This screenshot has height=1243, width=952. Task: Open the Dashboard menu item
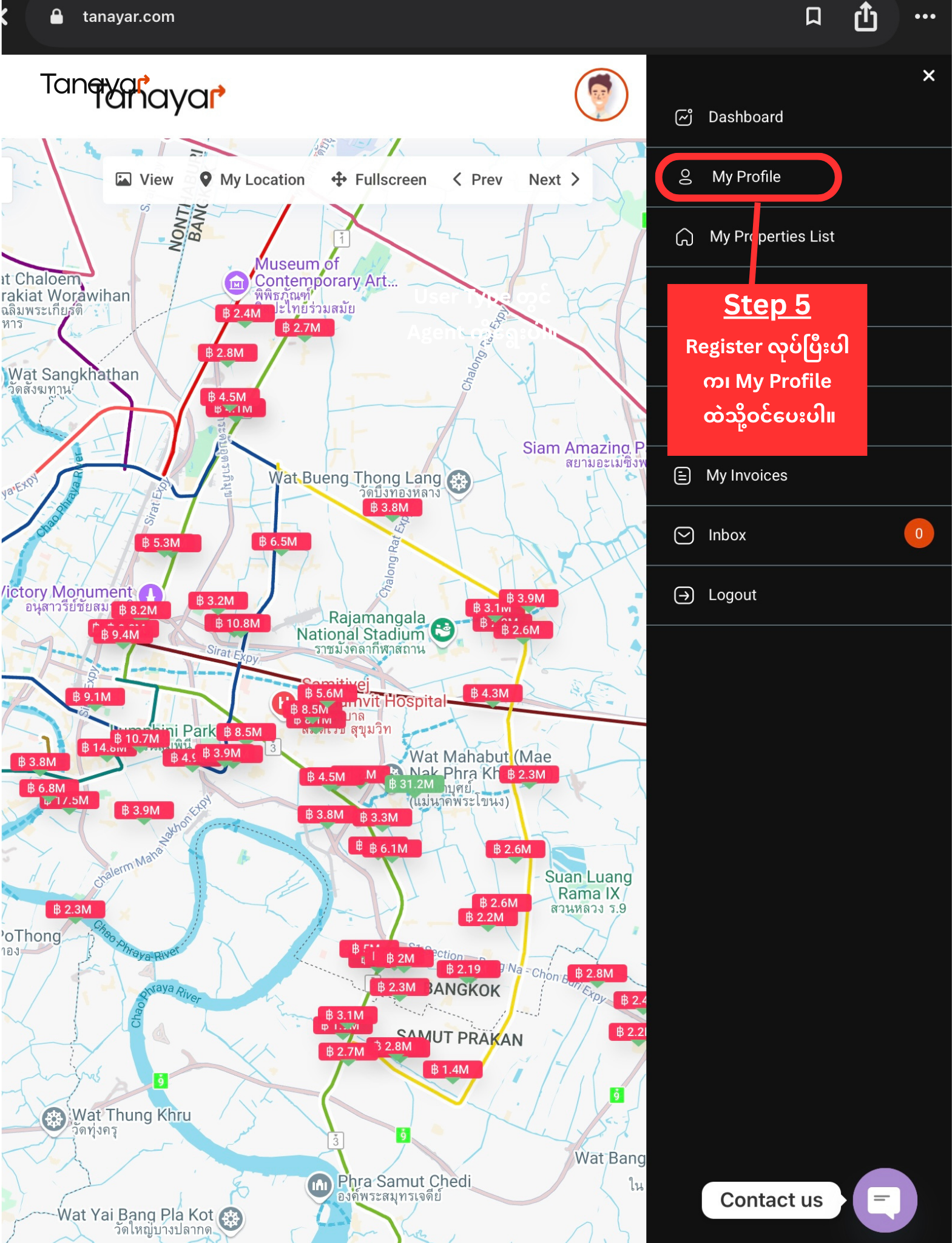[x=745, y=117]
